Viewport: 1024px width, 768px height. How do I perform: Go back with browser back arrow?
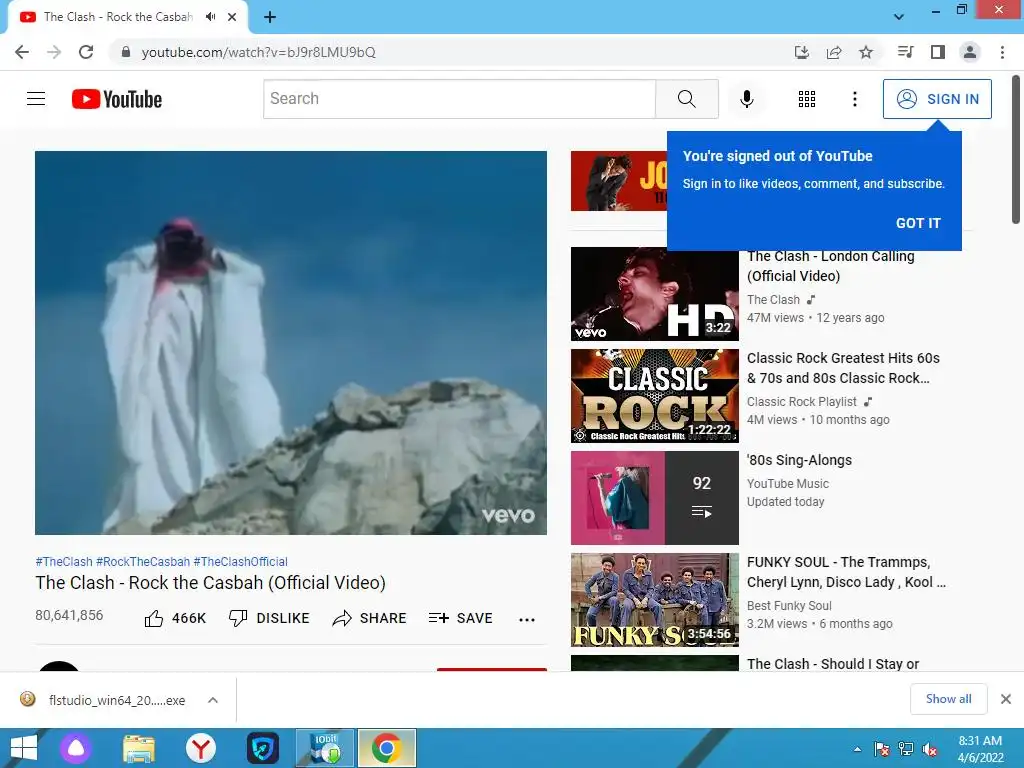(22, 52)
